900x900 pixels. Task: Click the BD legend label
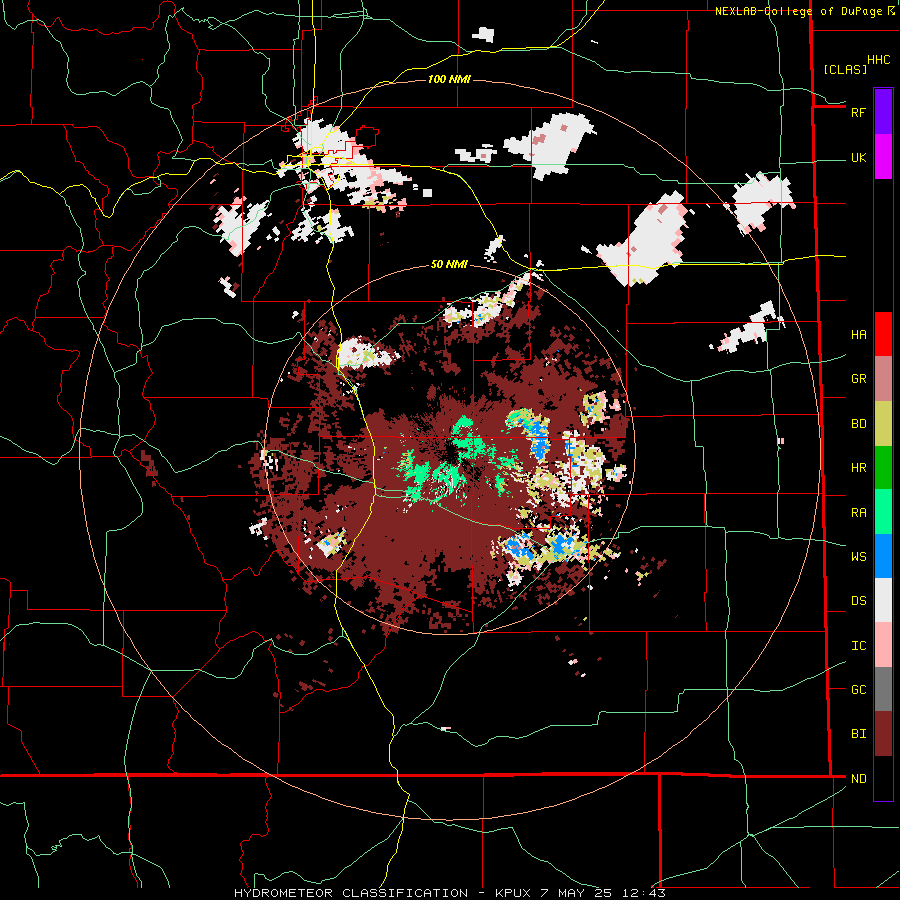858,424
